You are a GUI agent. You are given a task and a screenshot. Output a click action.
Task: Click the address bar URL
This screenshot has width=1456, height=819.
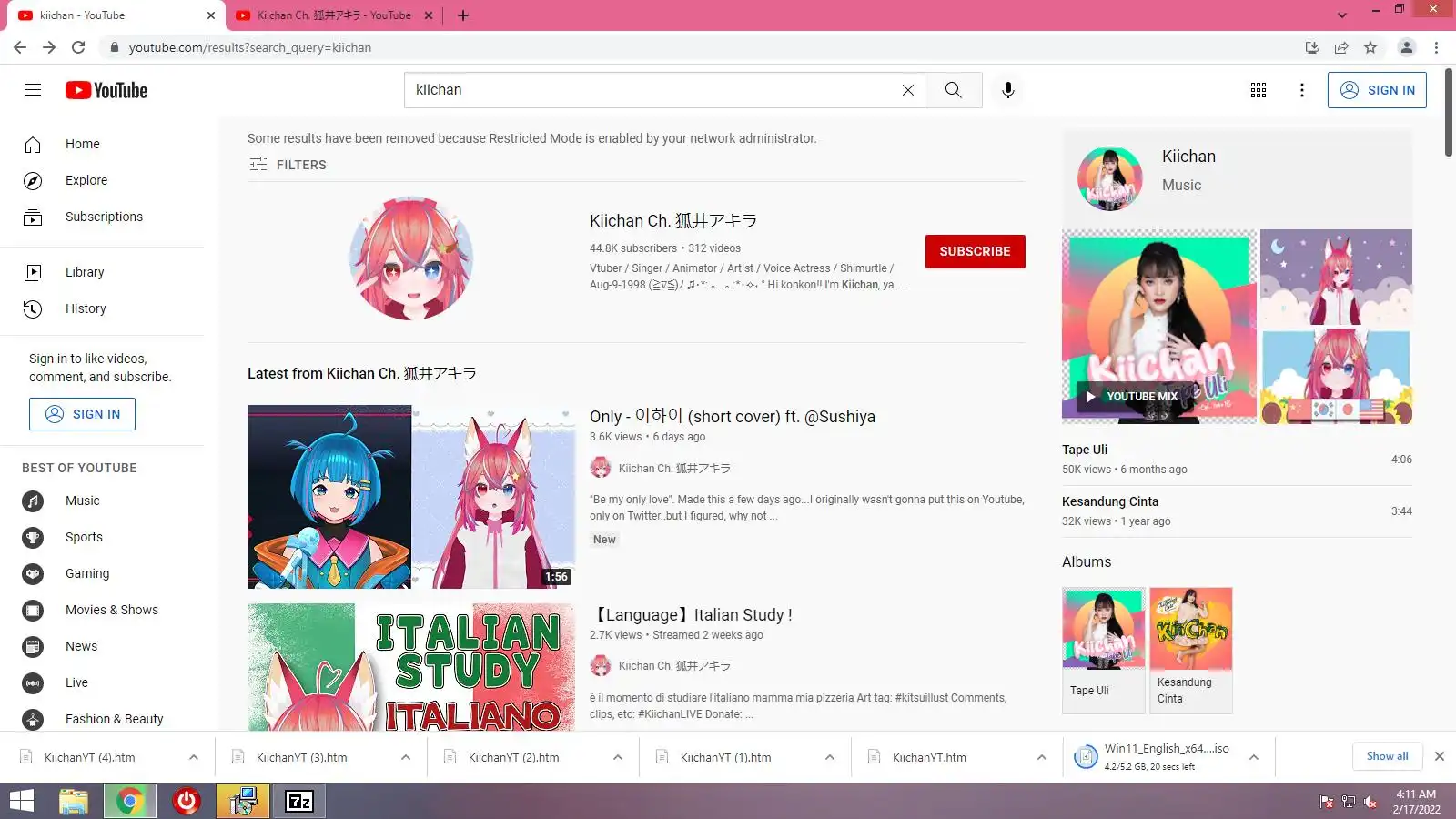249,47
